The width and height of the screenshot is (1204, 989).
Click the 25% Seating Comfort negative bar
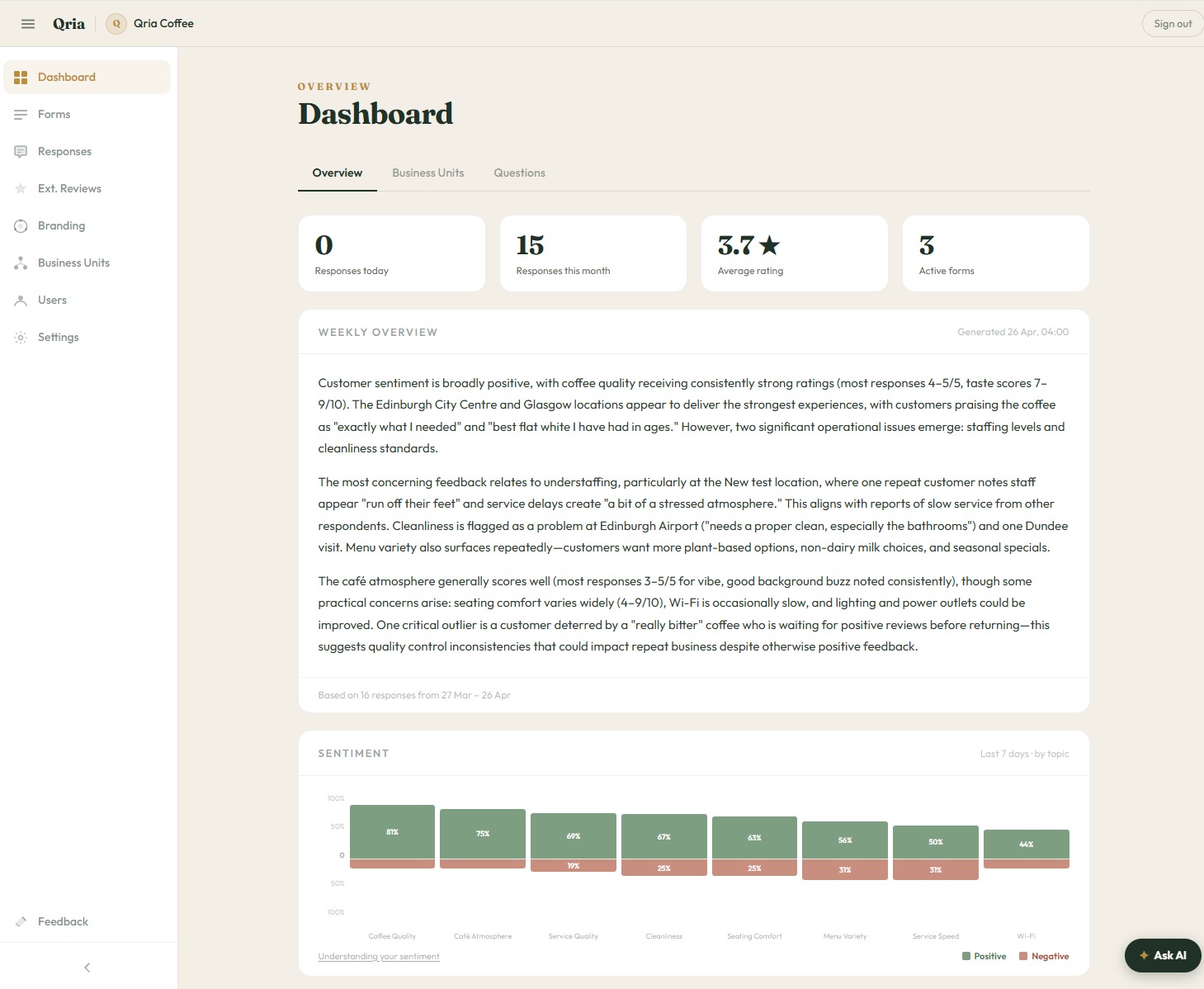click(755, 868)
